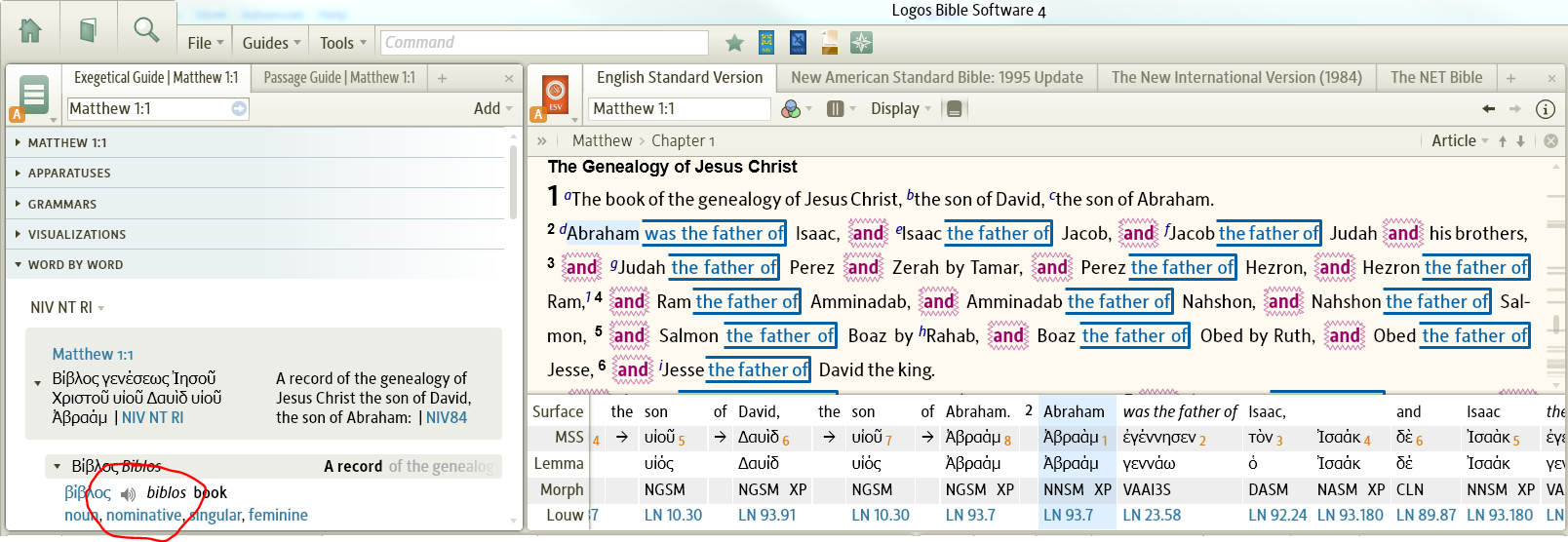The width and height of the screenshot is (1568, 542).
Task: Click the feminine morphology link
Action: coord(278,516)
